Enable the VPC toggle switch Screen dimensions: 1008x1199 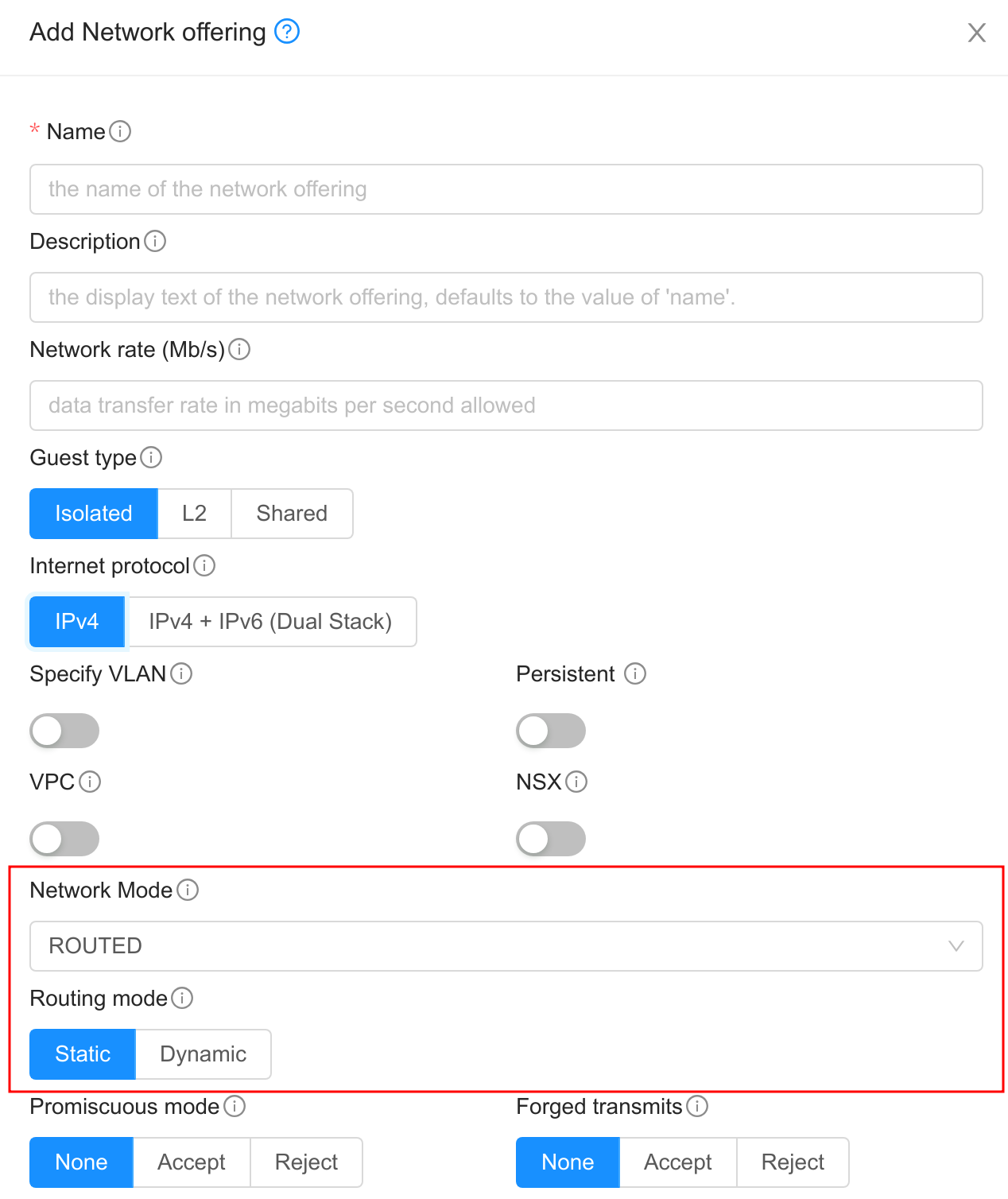(64, 838)
